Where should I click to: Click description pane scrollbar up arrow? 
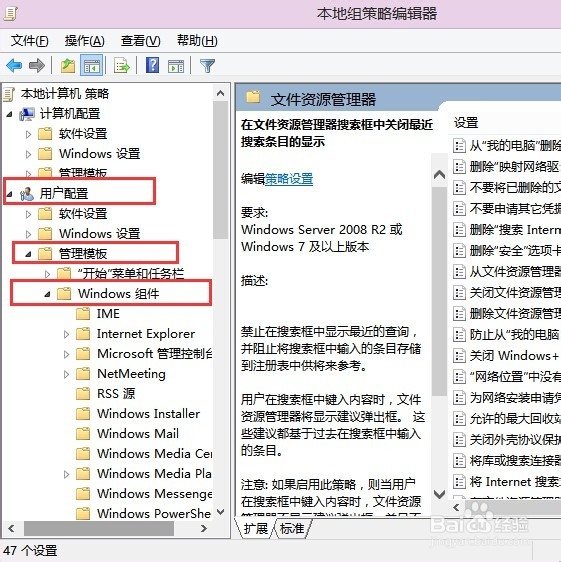pyautogui.click(x=439, y=175)
